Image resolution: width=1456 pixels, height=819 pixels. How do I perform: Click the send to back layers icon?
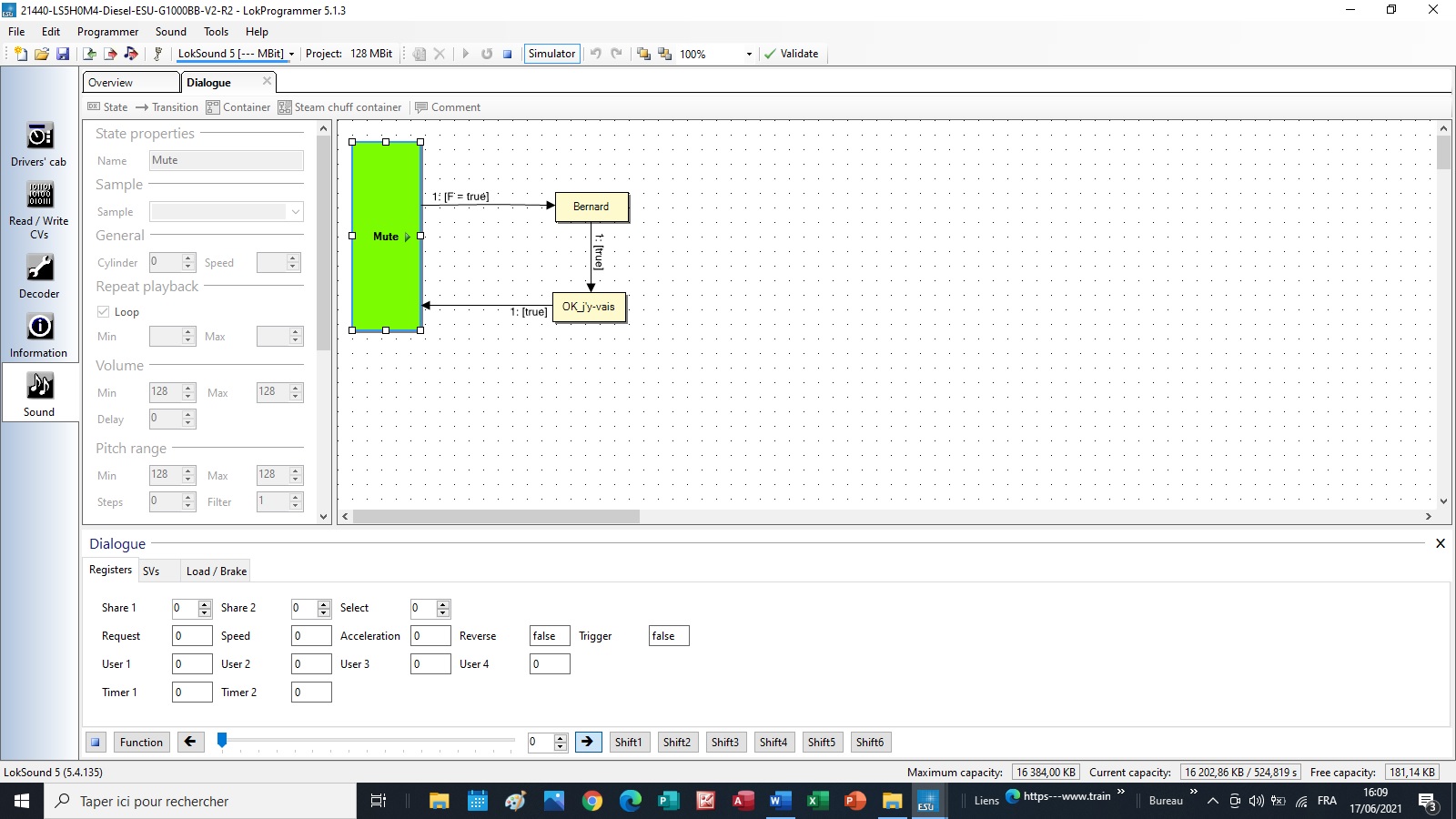665,54
